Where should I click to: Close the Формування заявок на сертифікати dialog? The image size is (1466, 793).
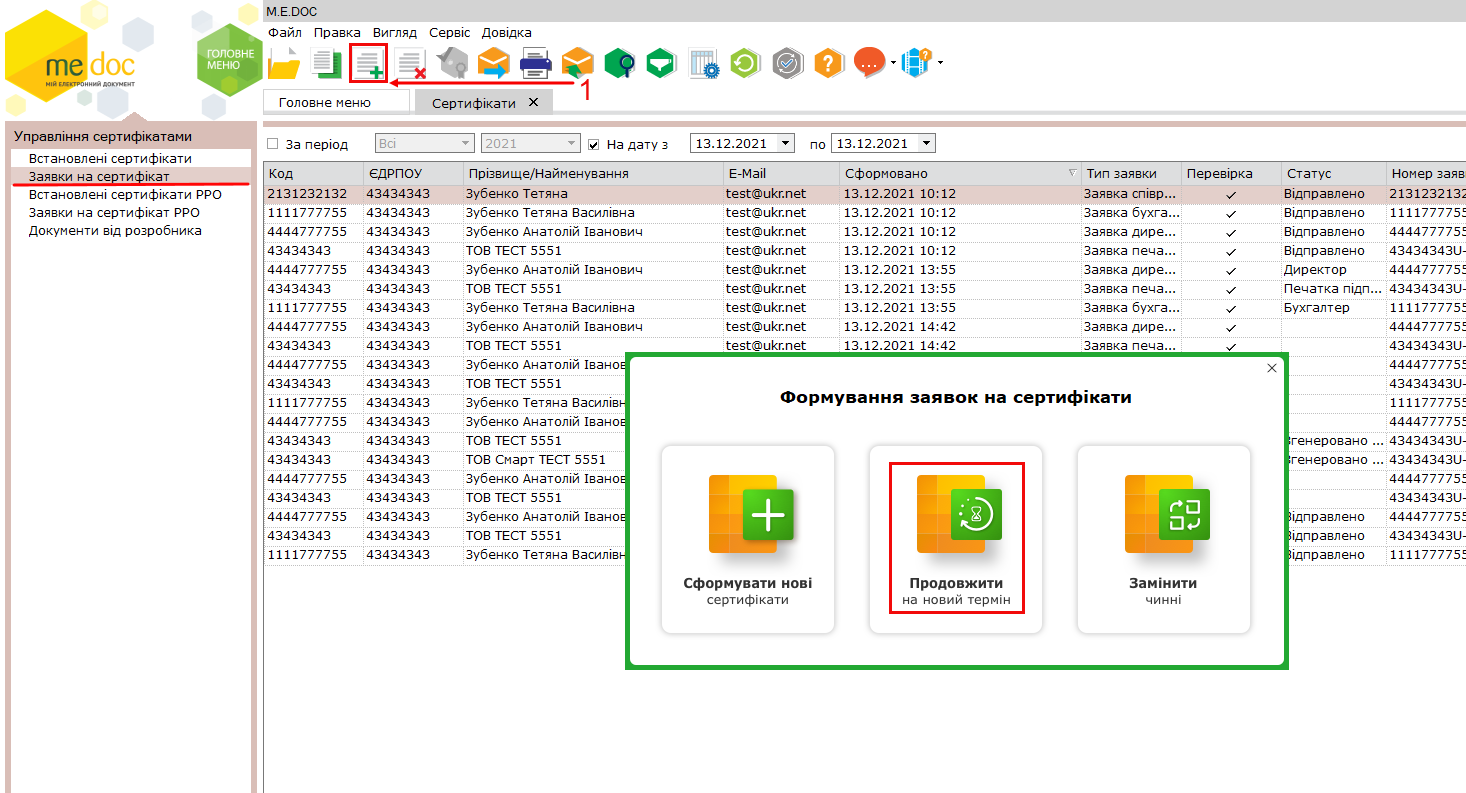1272,368
